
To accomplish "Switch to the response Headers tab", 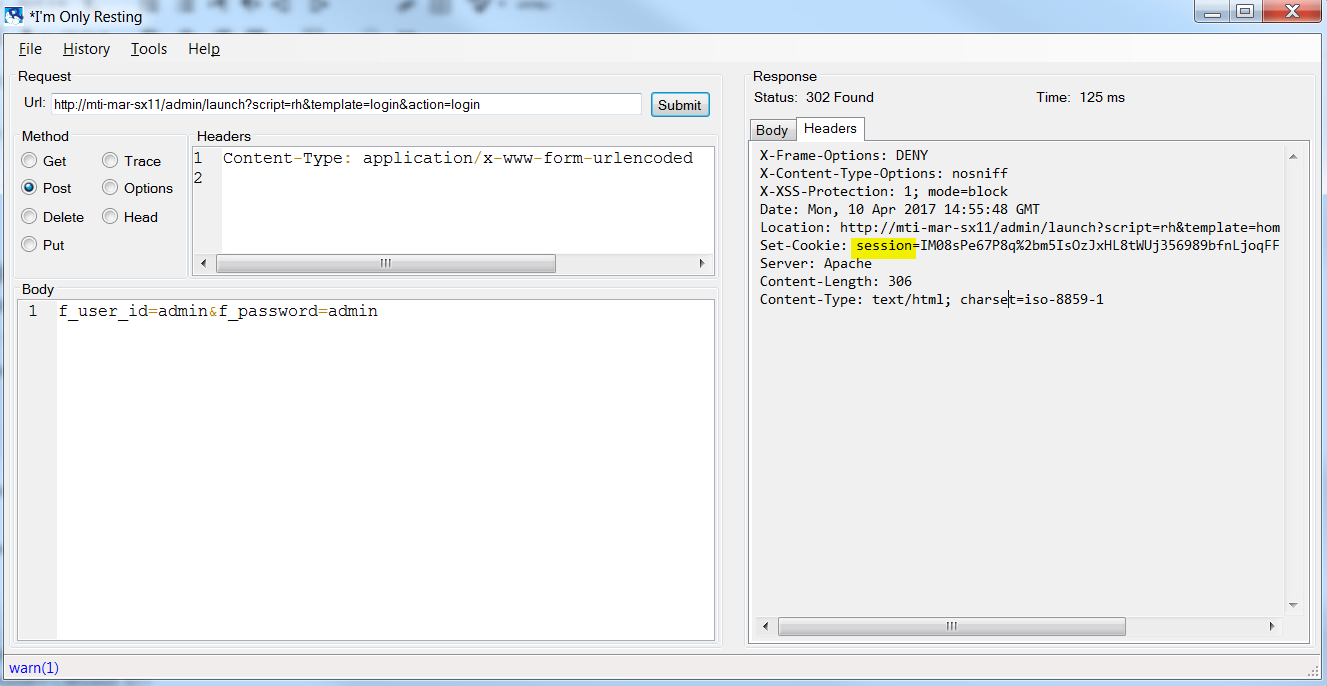I will tap(830, 129).
